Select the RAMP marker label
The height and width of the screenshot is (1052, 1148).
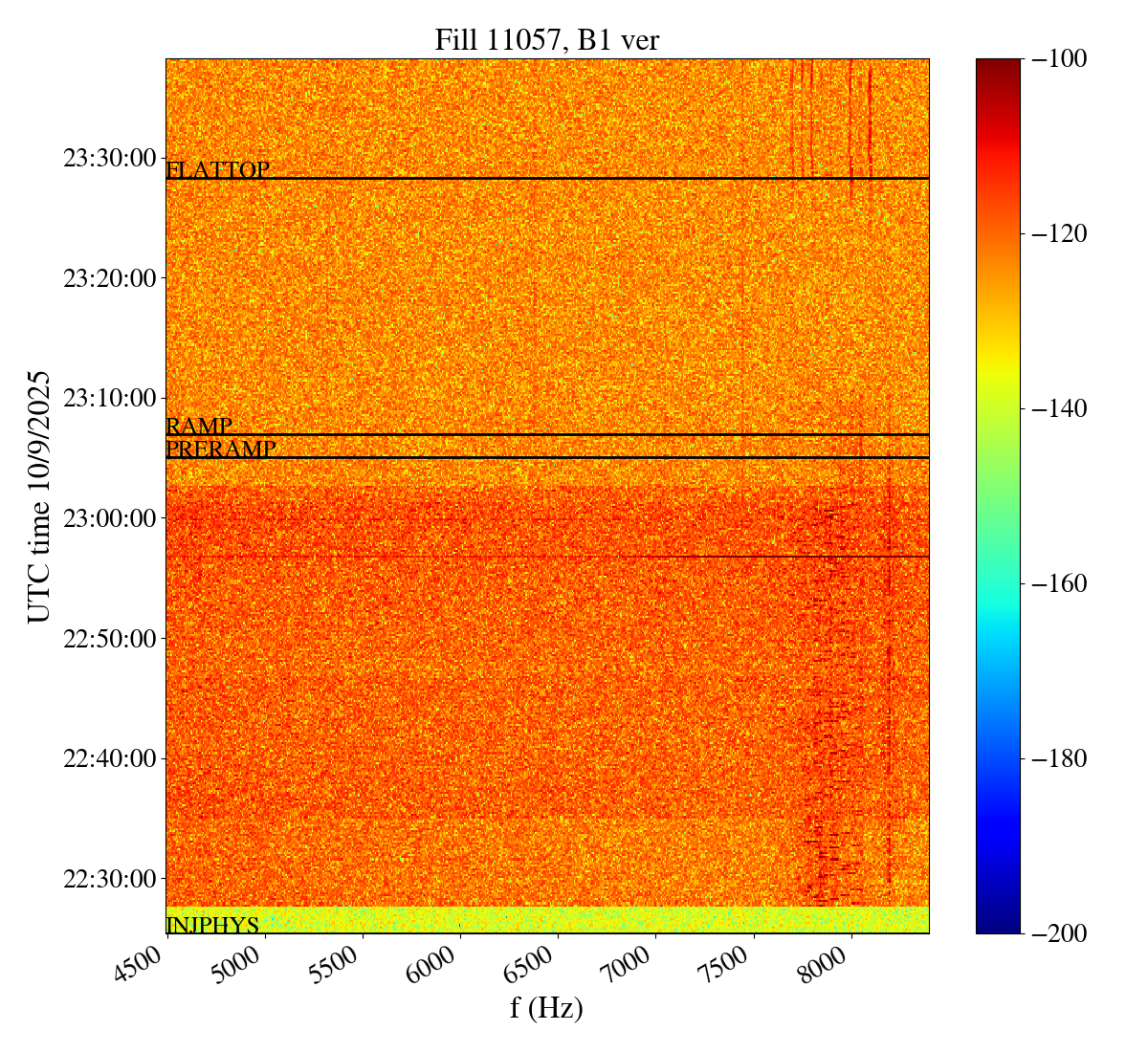pyautogui.click(x=199, y=427)
